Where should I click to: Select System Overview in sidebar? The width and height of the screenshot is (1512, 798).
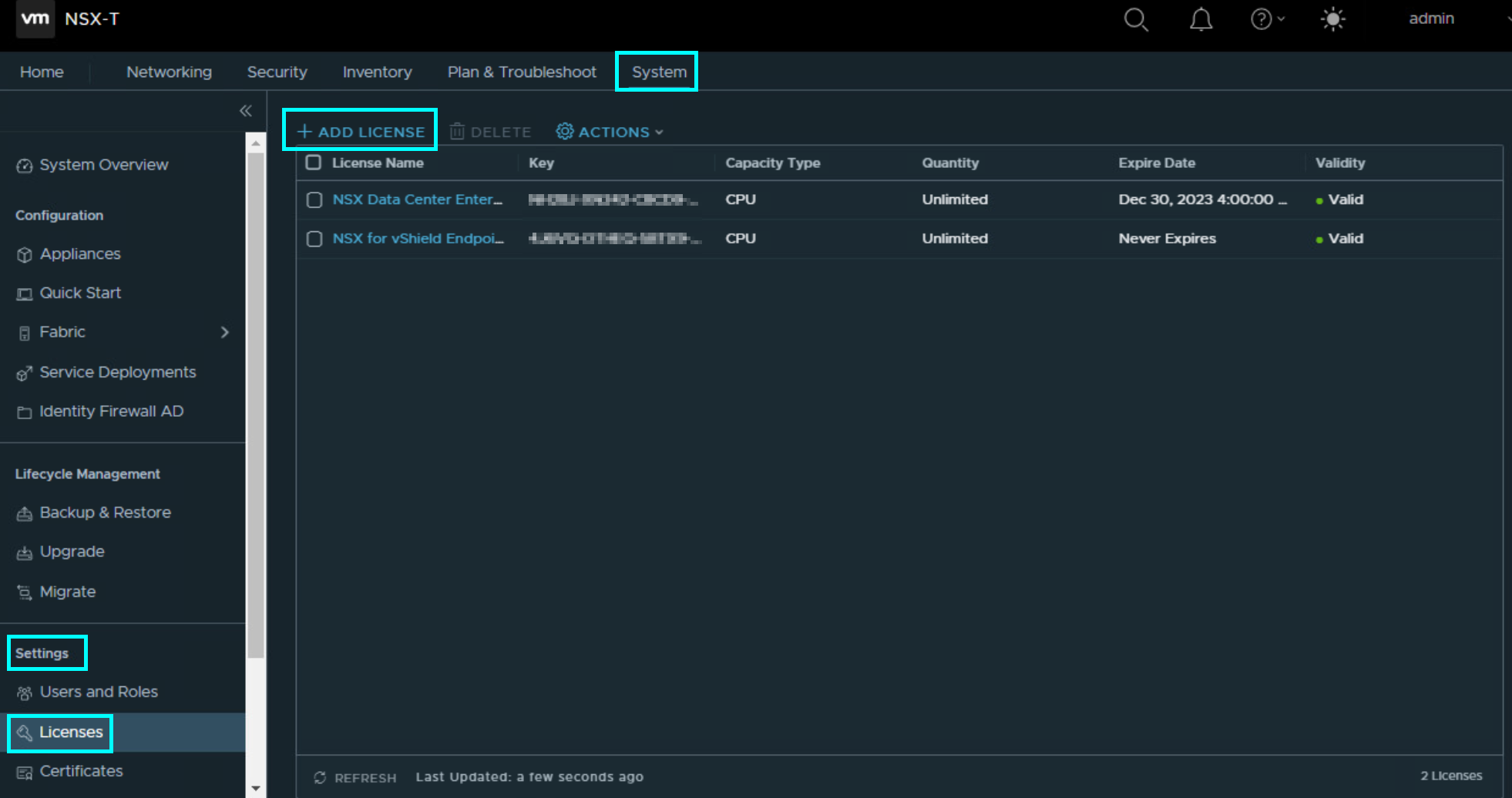pos(104,165)
